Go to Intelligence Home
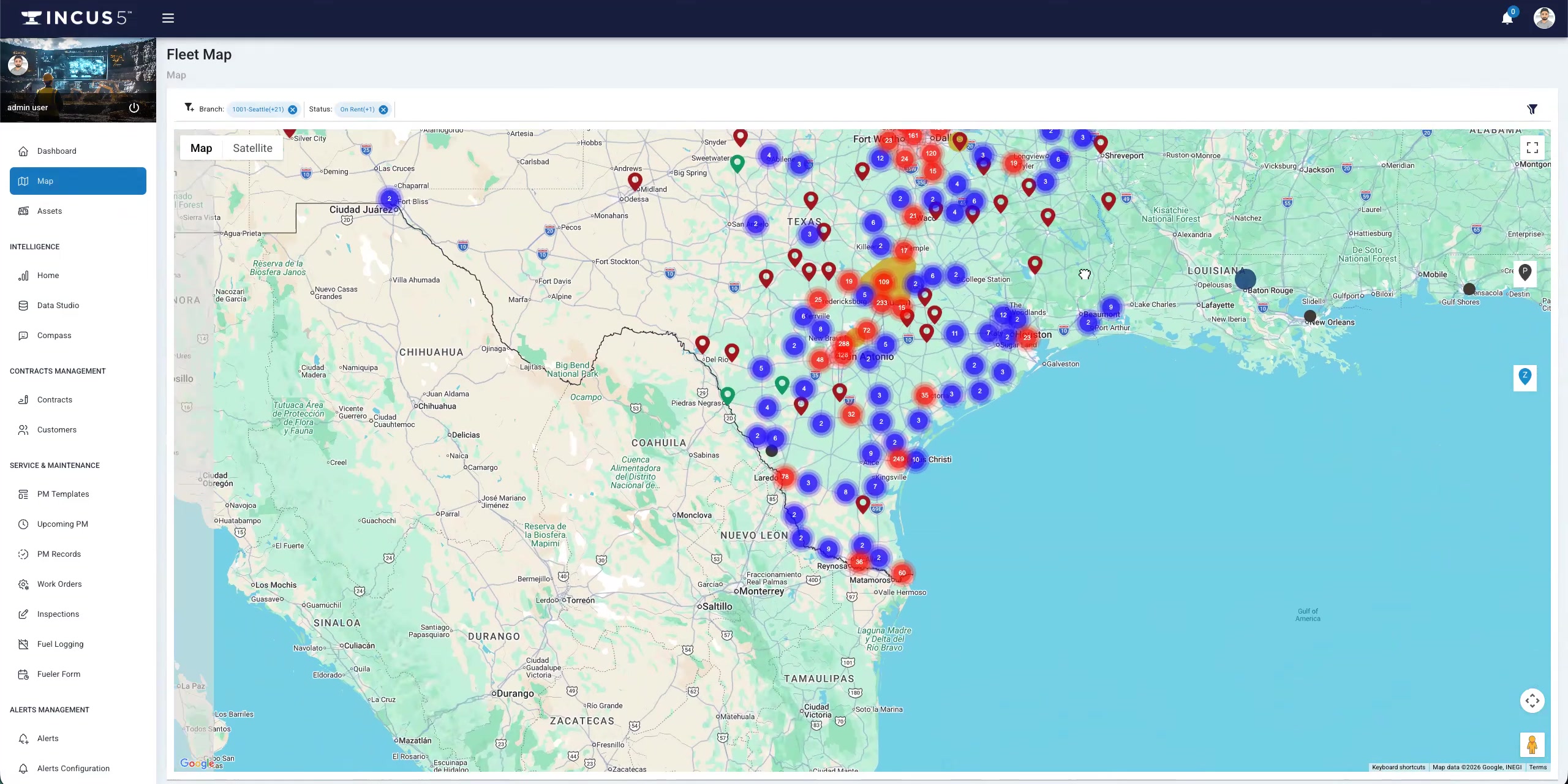Viewport: 1568px width, 784px height. (78, 276)
